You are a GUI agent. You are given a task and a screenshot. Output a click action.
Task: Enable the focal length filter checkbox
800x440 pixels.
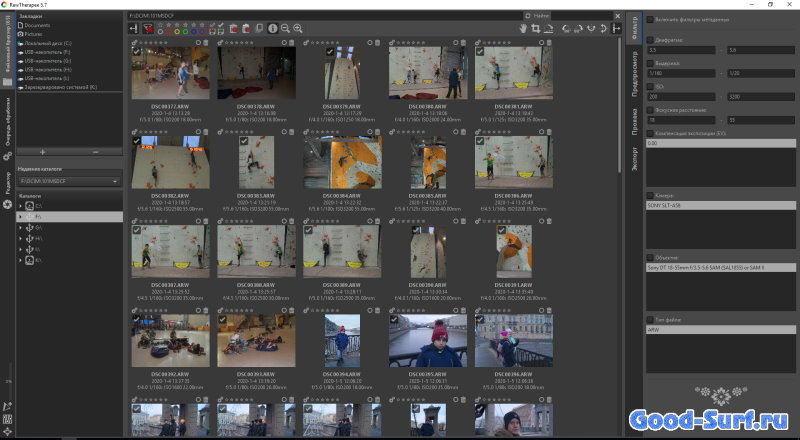click(x=650, y=110)
